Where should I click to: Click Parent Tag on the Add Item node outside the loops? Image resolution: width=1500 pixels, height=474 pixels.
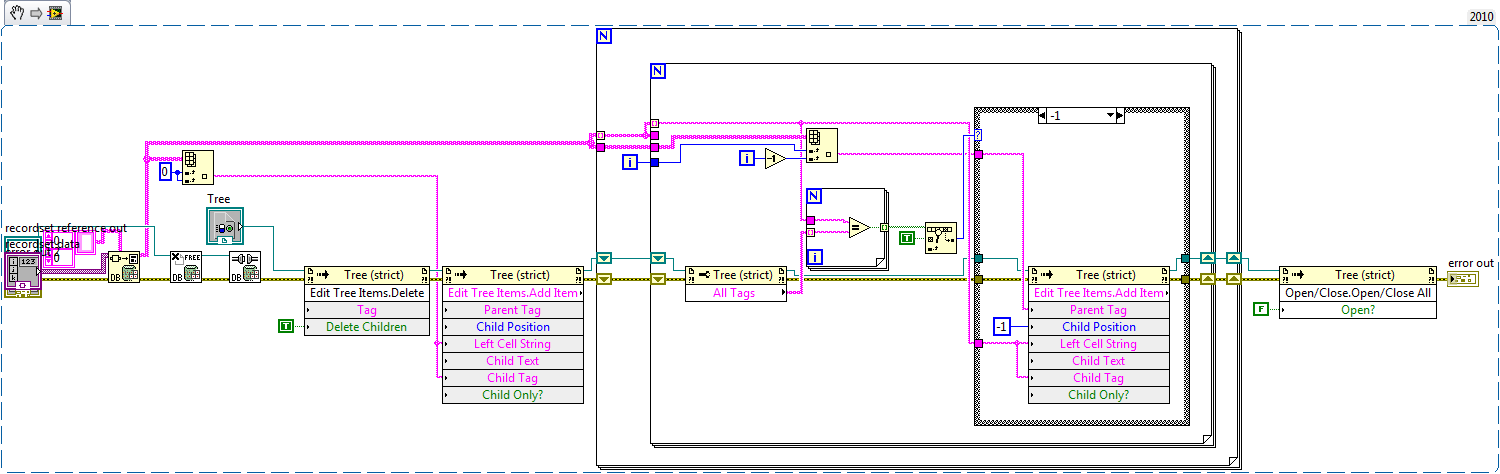[513, 309]
